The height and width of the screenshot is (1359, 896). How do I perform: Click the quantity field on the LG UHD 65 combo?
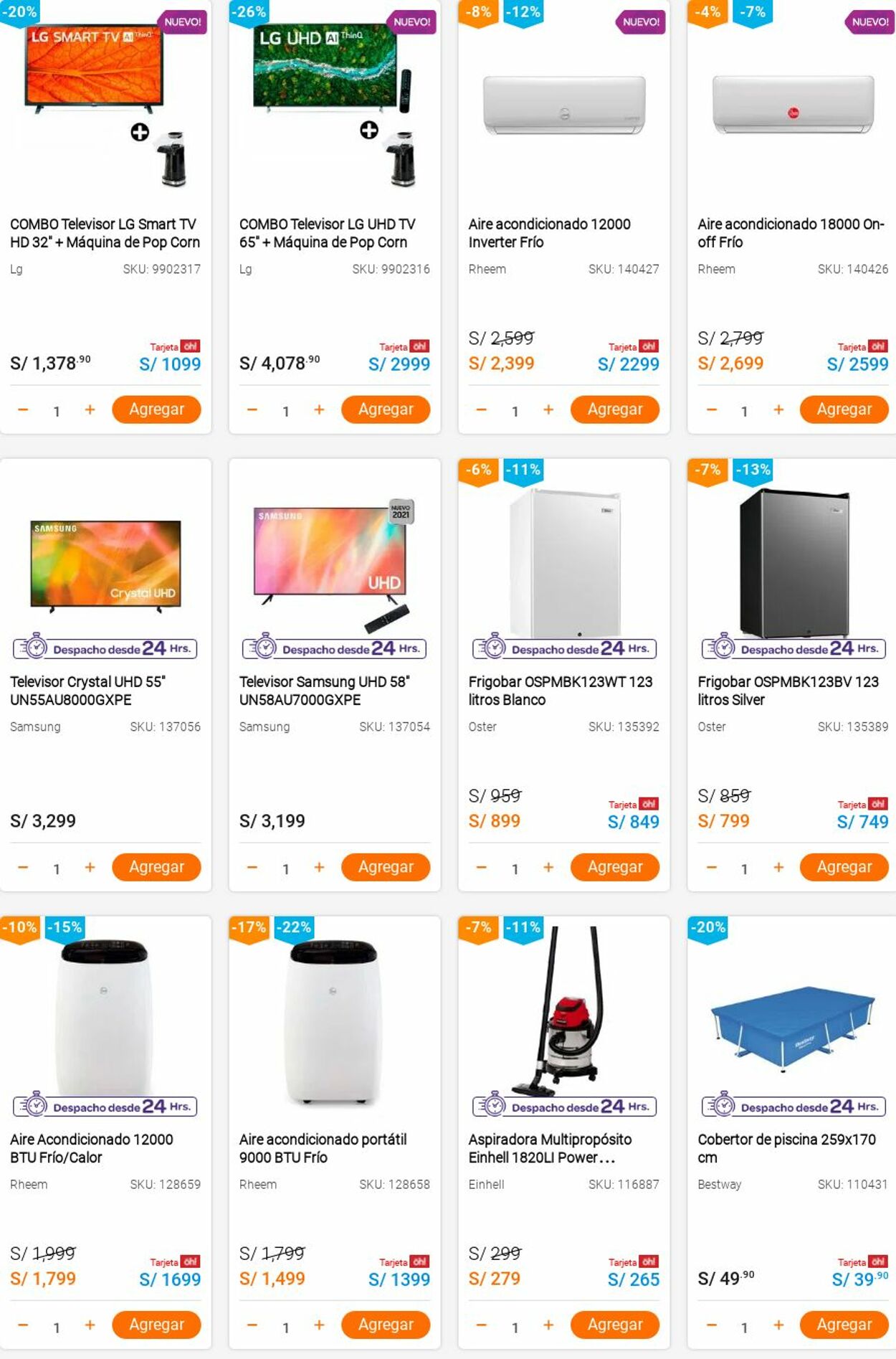285,409
